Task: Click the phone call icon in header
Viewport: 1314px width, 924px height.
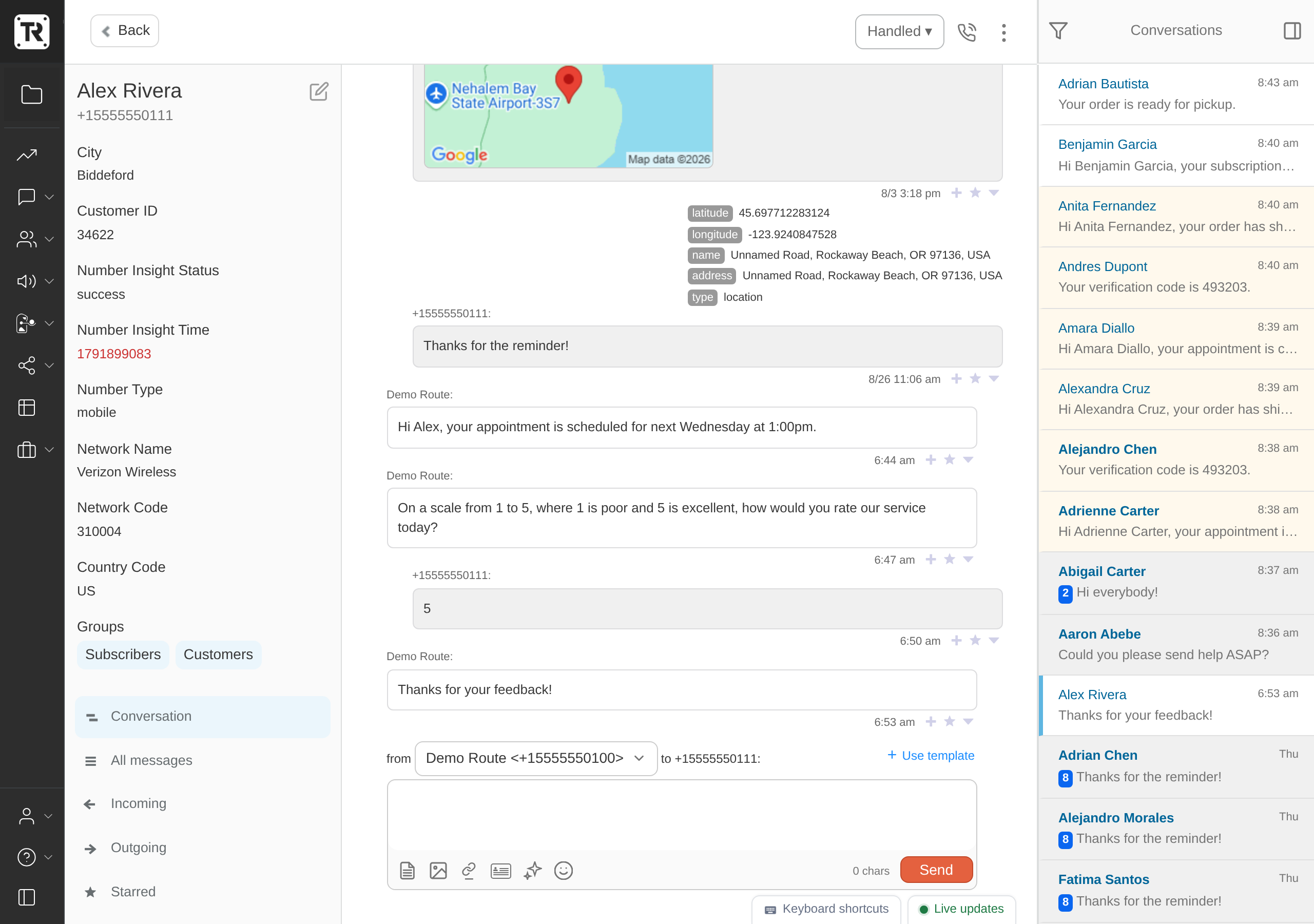Action: pos(967,32)
